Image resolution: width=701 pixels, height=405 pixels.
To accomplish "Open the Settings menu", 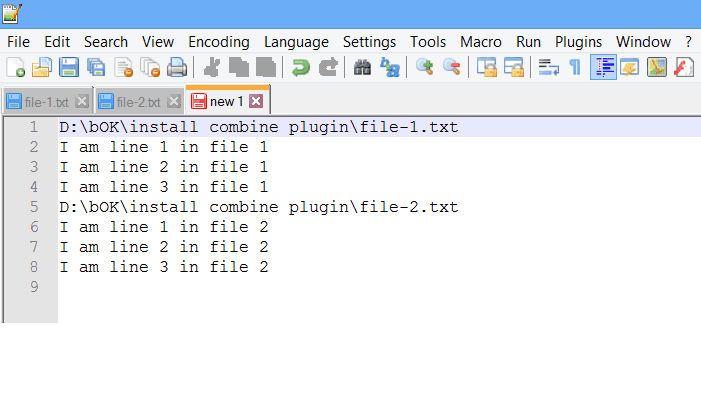I will coord(369,42).
